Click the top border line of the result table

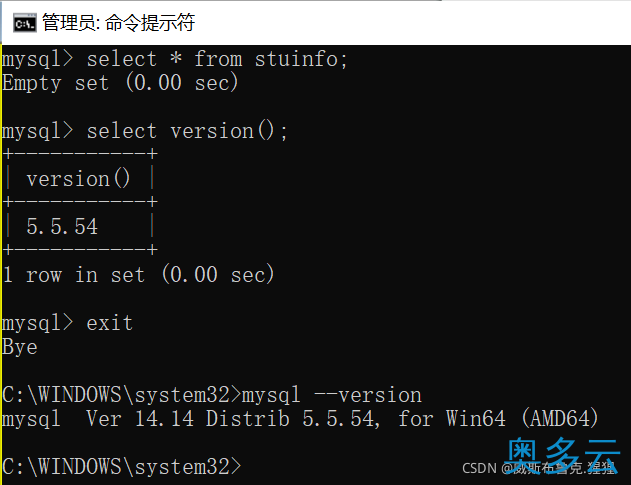point(80,154)
